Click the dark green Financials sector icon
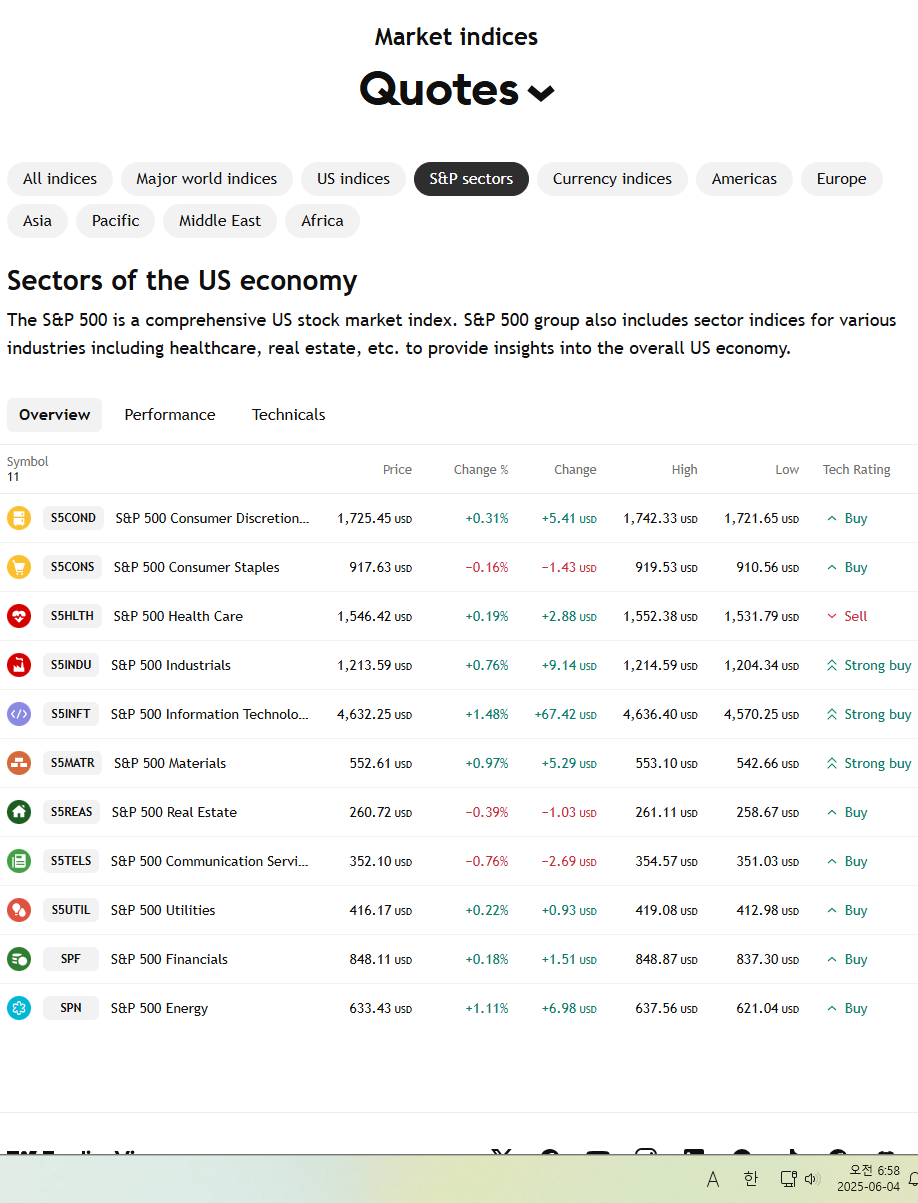918x1203 pixels. pos(19,959)
